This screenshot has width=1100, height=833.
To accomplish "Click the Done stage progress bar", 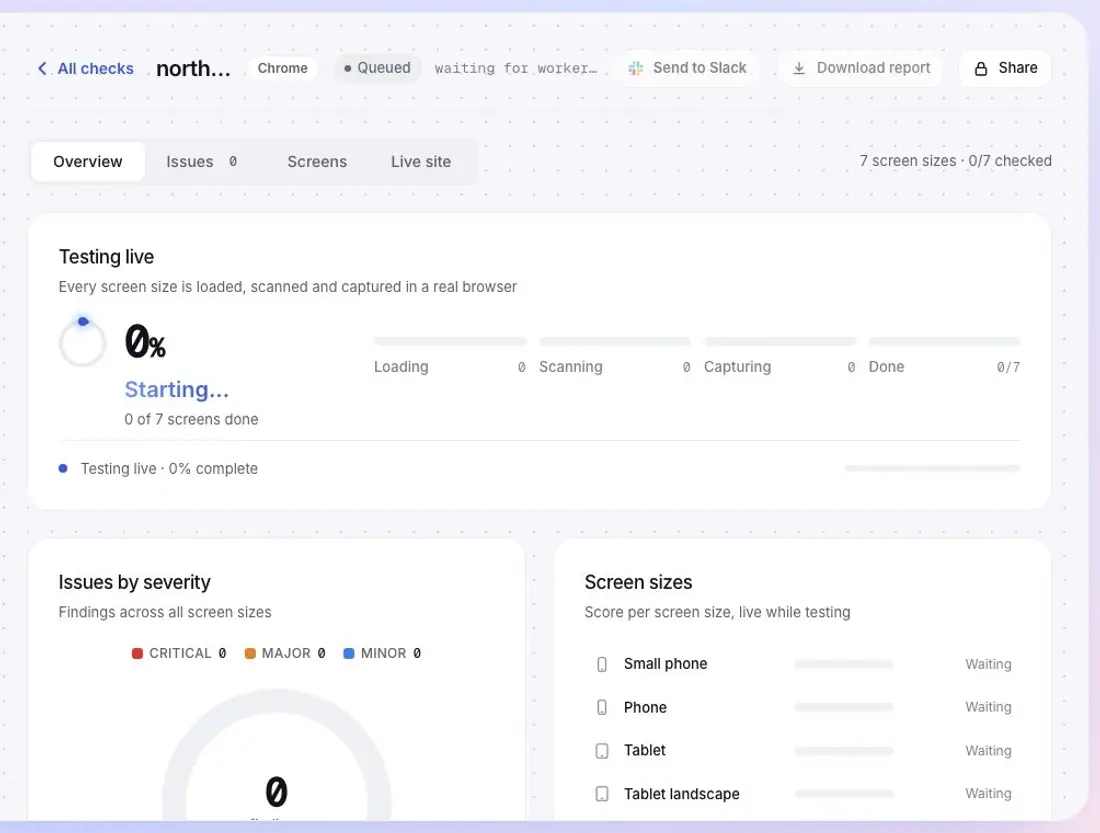I will [944, 341].
